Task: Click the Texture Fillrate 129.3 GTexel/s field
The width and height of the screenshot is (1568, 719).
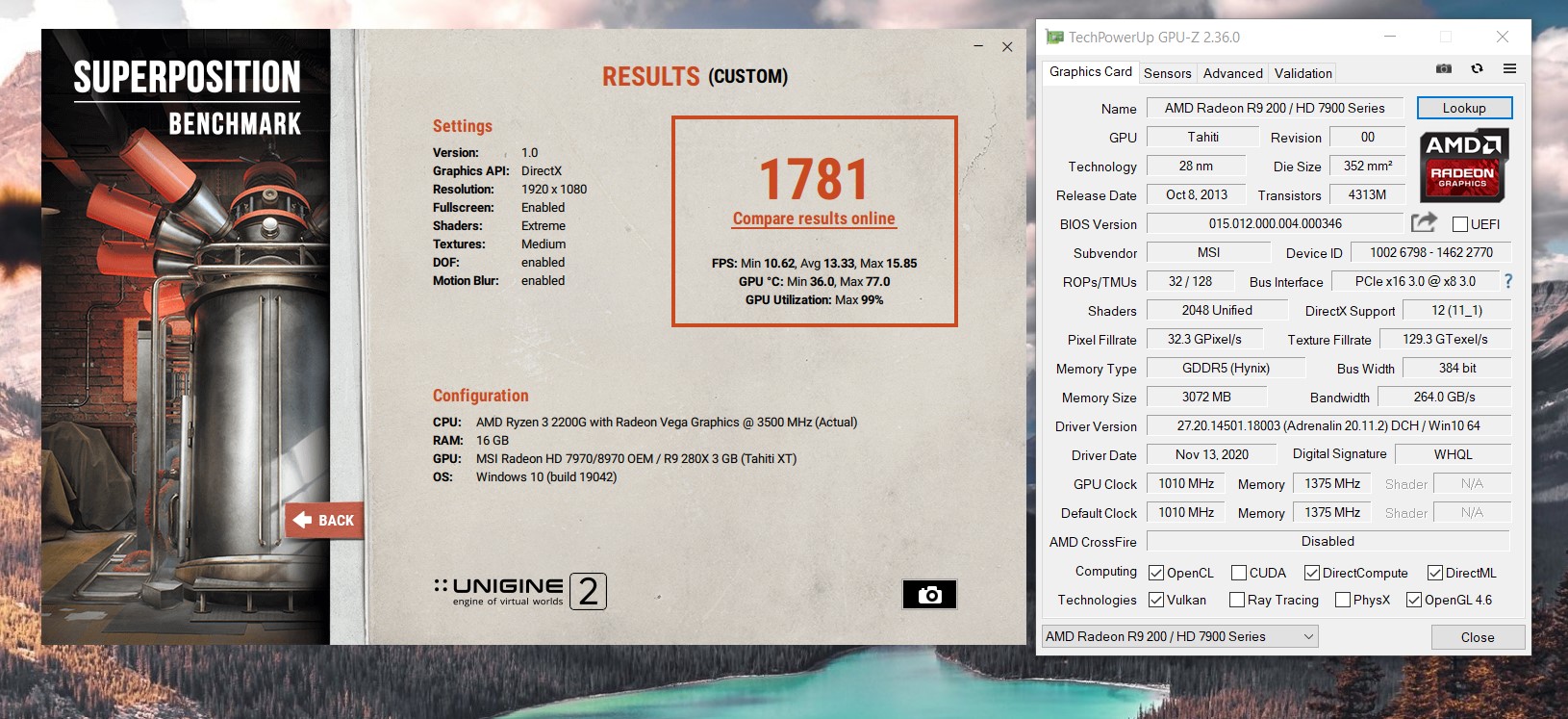Action: (1445, 339)
